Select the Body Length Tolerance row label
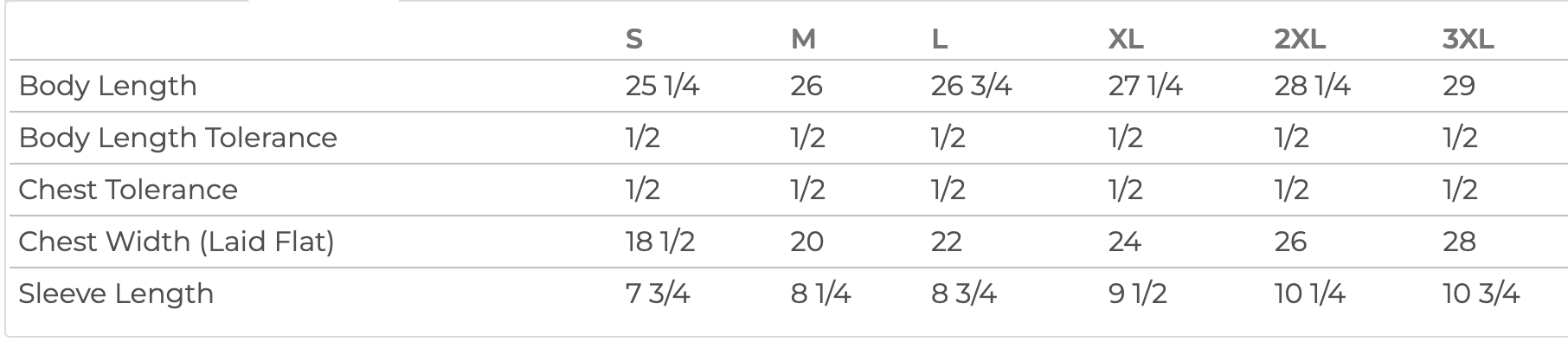This screenshot has width=1568, height=355. coord(177,138)
